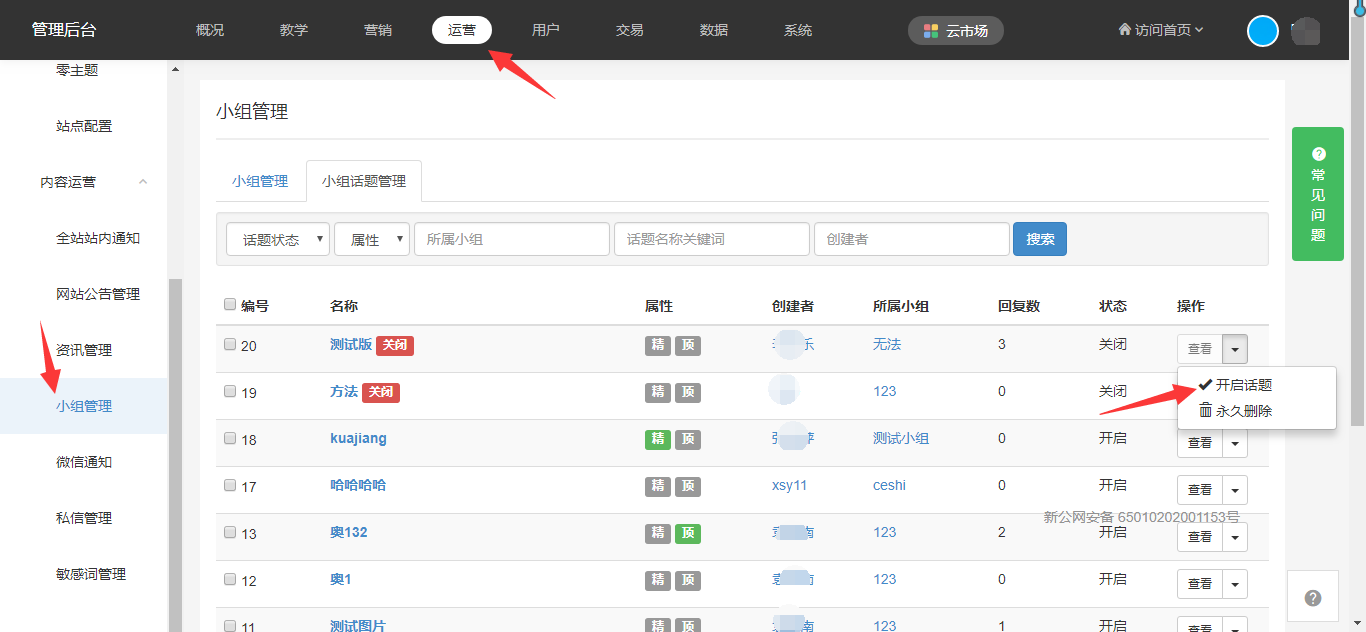Click the 话题名称关键词 keyword input field
This screenshot has width=1366, height=632.
[711, 240]
